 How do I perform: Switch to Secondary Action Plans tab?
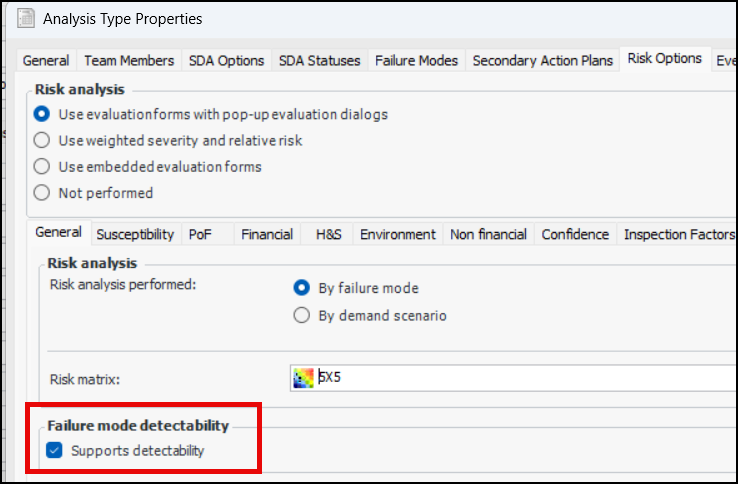pyautogui.click(x=542, y=60)
